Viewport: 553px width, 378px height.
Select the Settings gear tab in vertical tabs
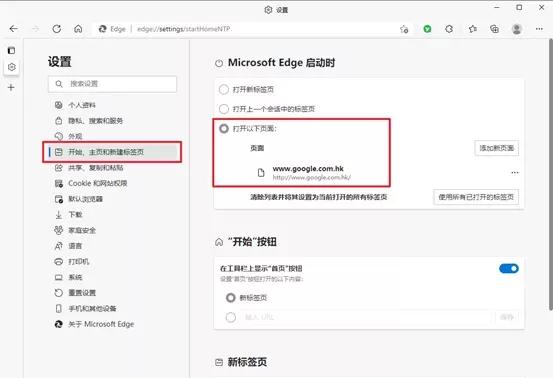(x=11, y=67)
